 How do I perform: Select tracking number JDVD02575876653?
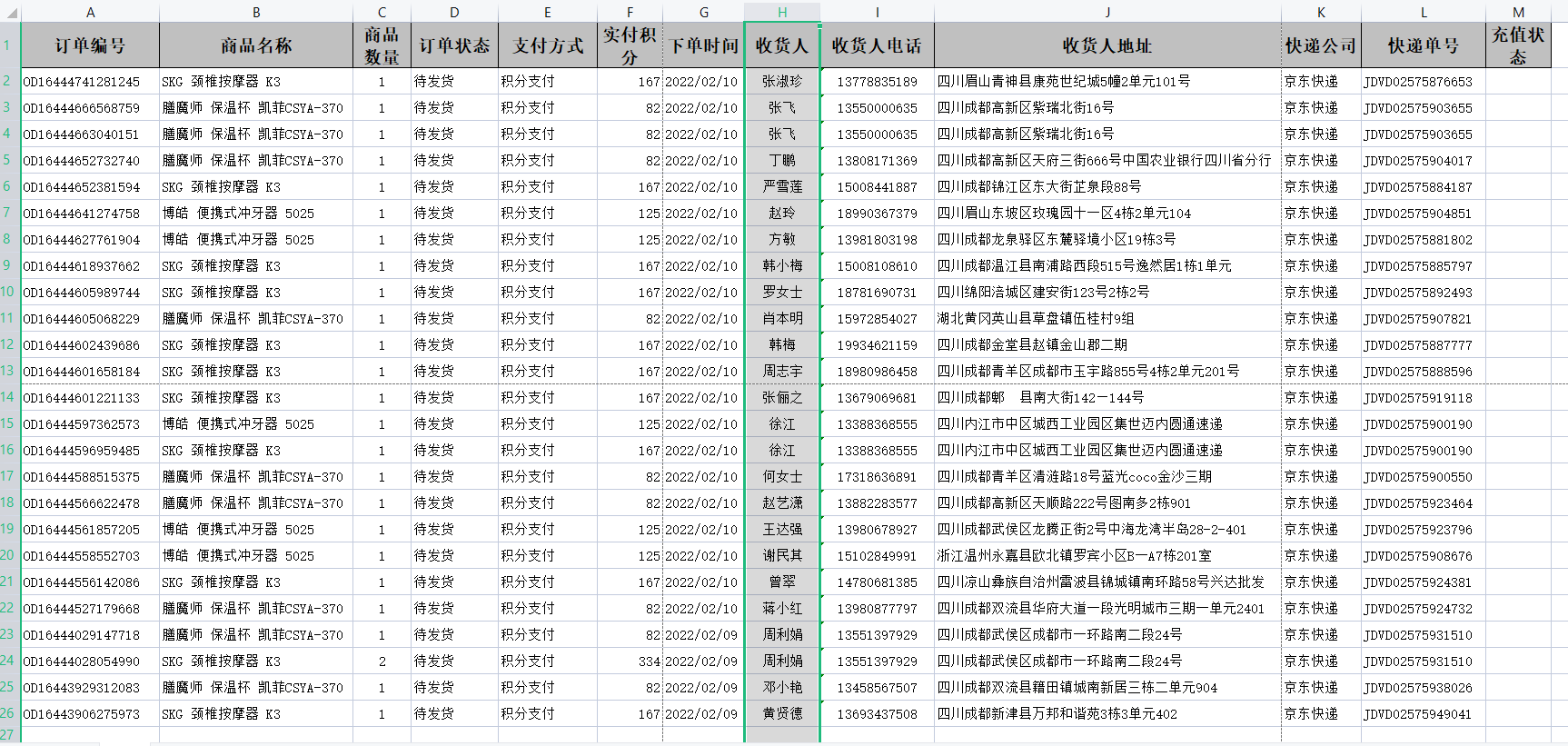pos(1424,82)
